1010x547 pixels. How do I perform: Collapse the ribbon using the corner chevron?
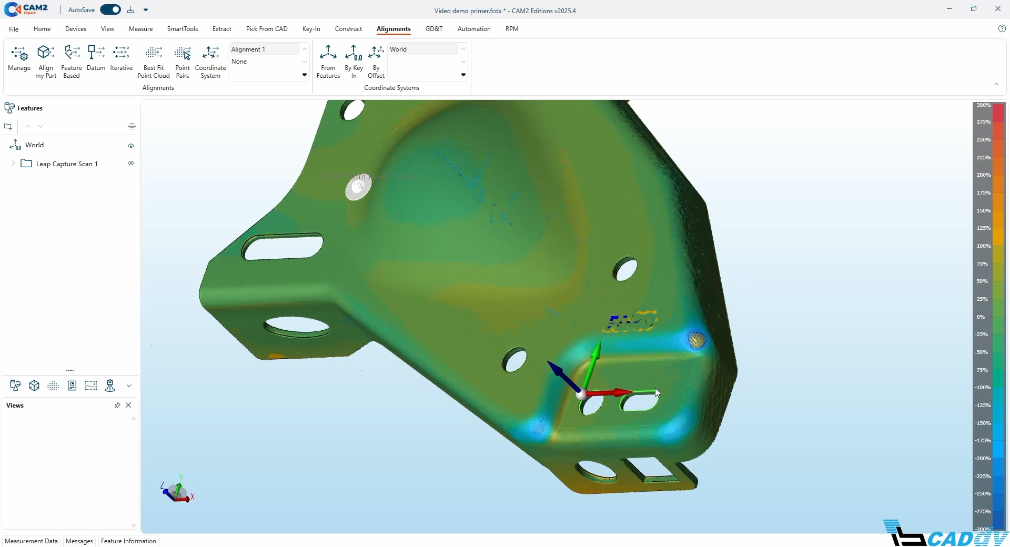(x=996, y=84)
